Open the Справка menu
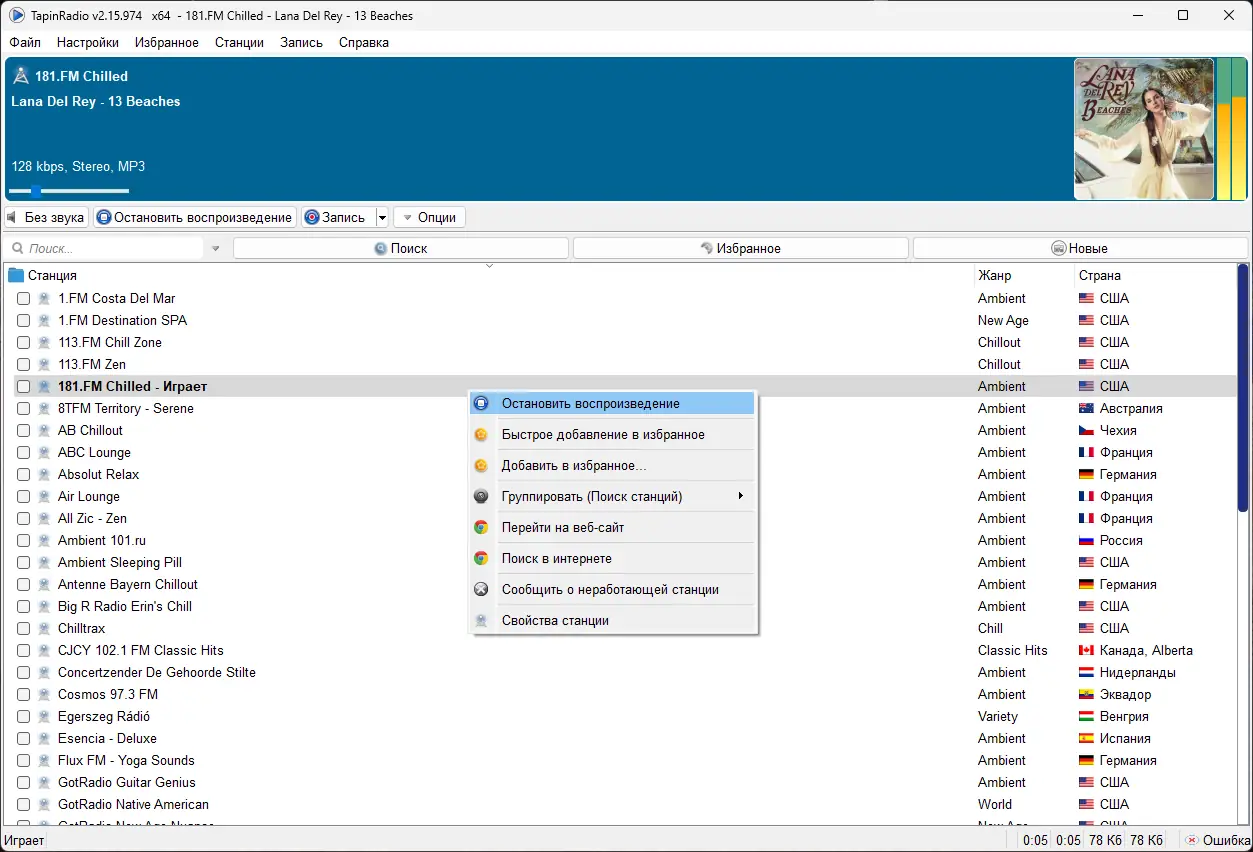 [364, 42]
